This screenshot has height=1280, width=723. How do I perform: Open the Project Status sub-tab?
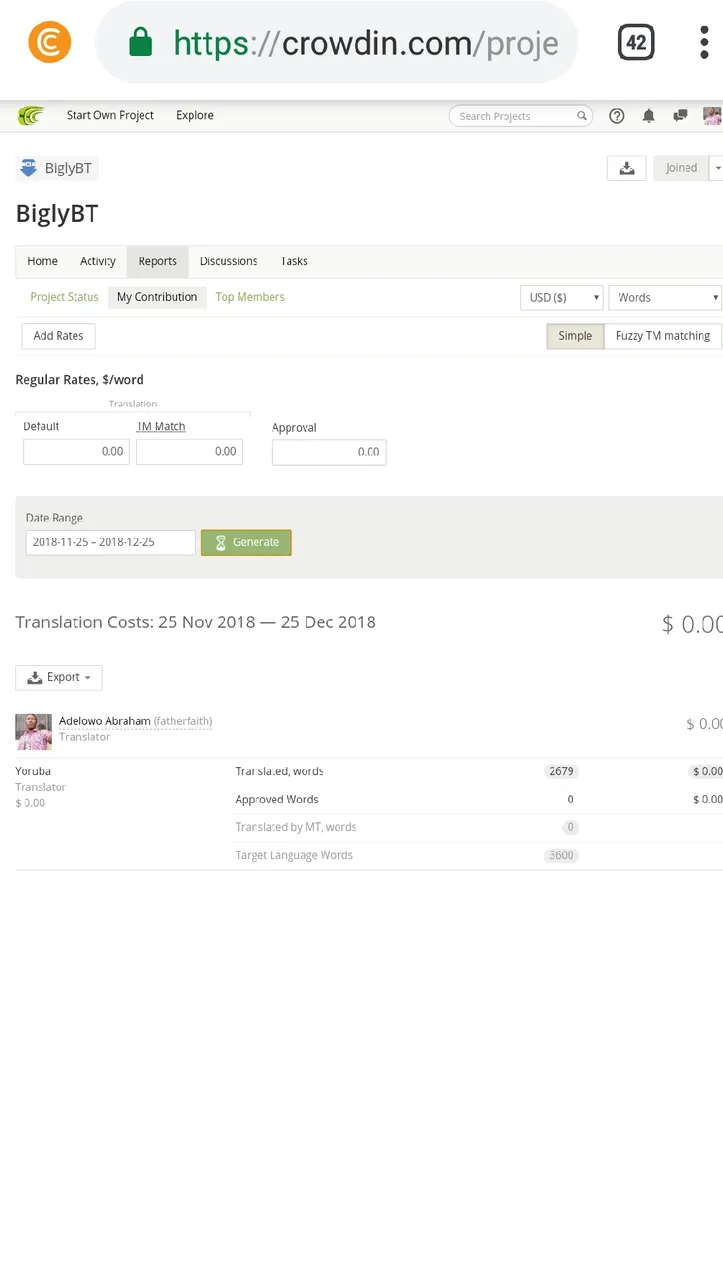coord(64,297)
